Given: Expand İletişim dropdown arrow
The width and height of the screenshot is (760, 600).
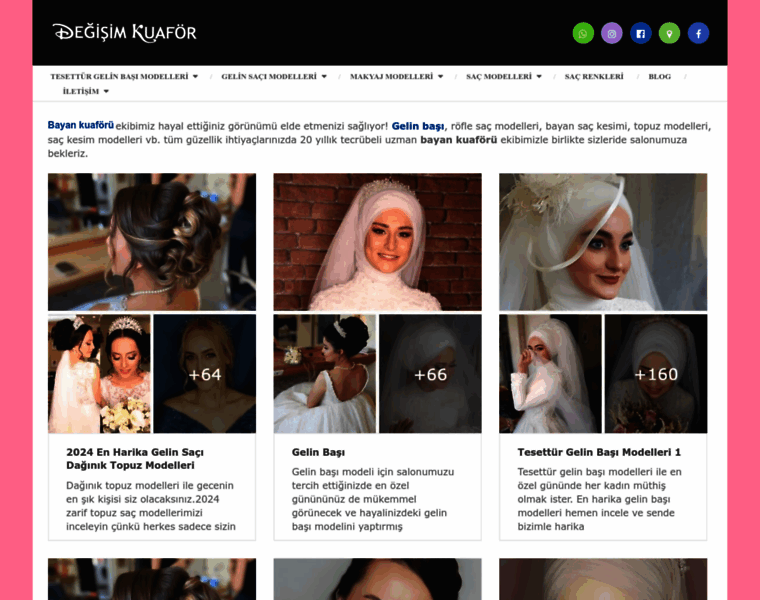Looking at the screenshot, I should pos(106,91).
